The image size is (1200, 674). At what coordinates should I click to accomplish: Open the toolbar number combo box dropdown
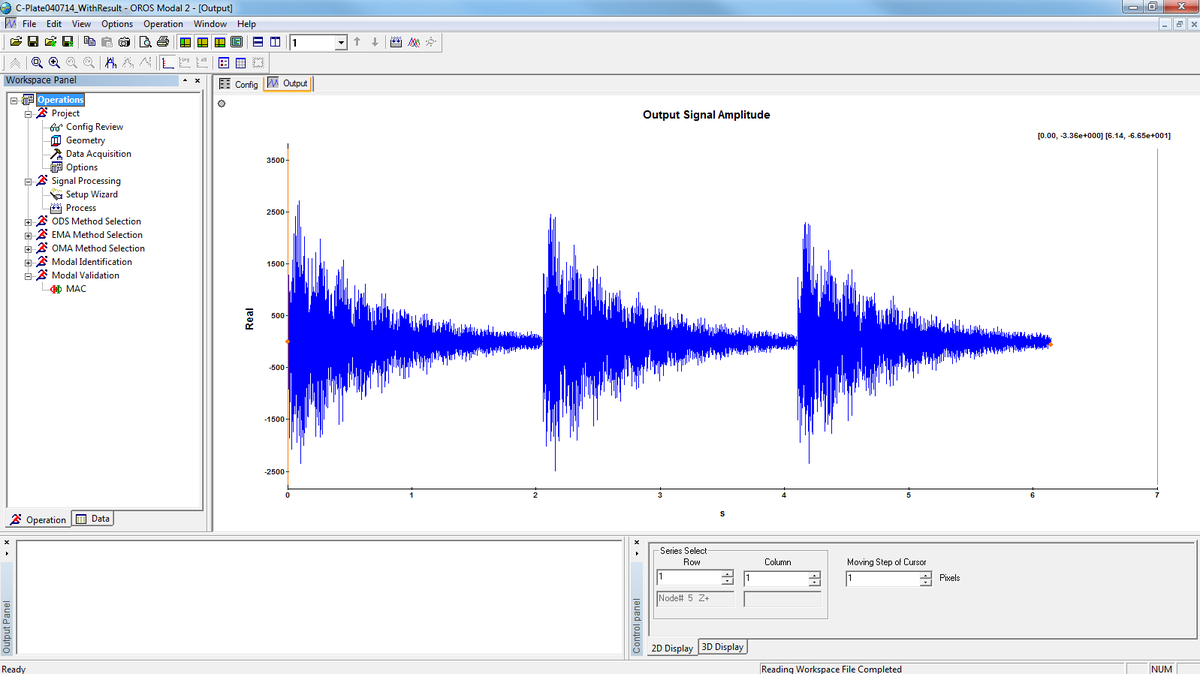click(x=342, y=42)
